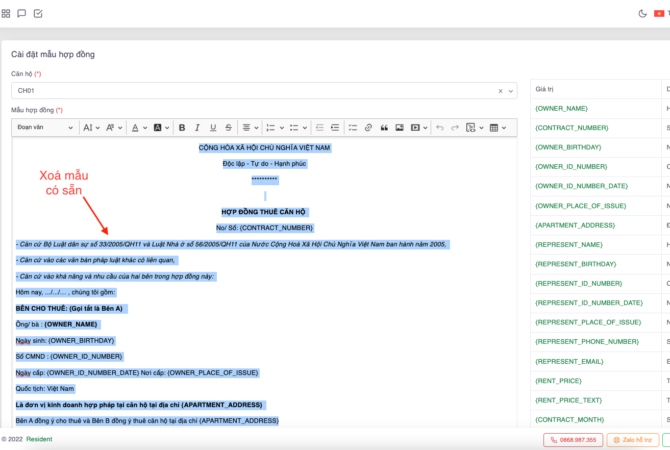The image size is (670, 450).
Task: Open the Đoạn văn paragraph style dropdown
Action: 45,128
